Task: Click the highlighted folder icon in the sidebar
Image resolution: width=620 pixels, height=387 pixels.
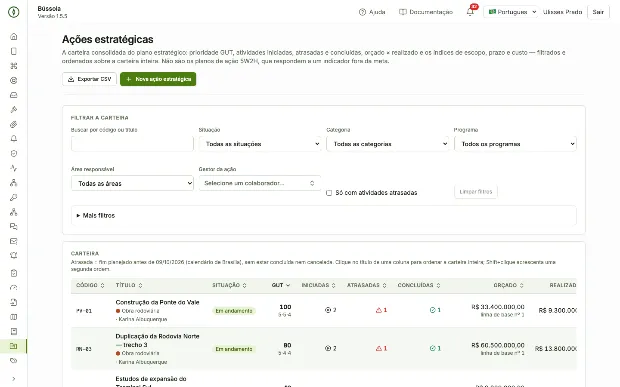Action: 13,346
